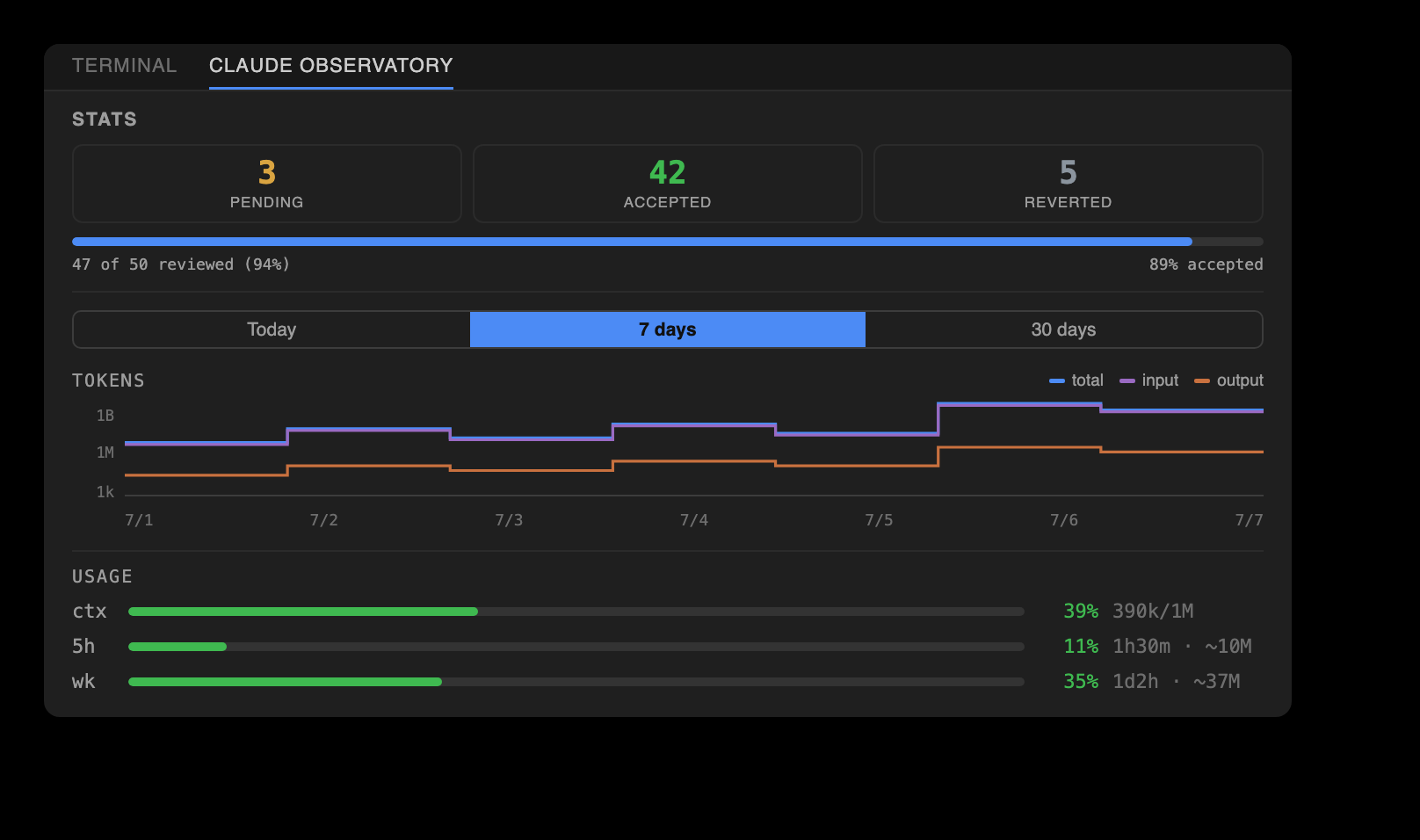1420x840 pixels.
Task: Click the 7/7 date label on chart
Action: [1249, 520]
